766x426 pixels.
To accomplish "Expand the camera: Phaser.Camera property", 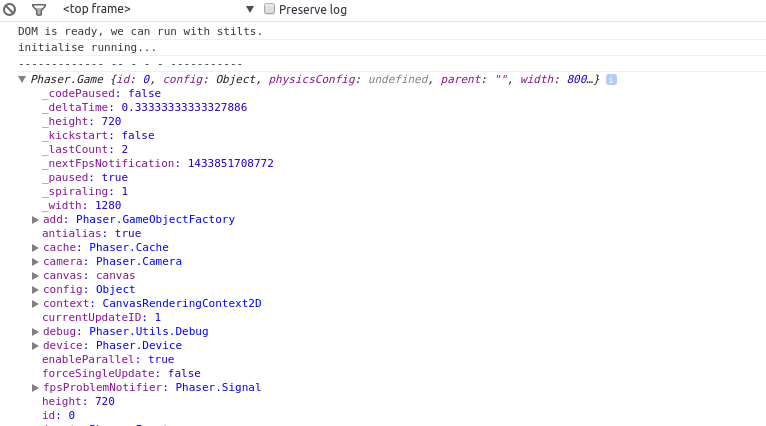I will click(35, 262).
